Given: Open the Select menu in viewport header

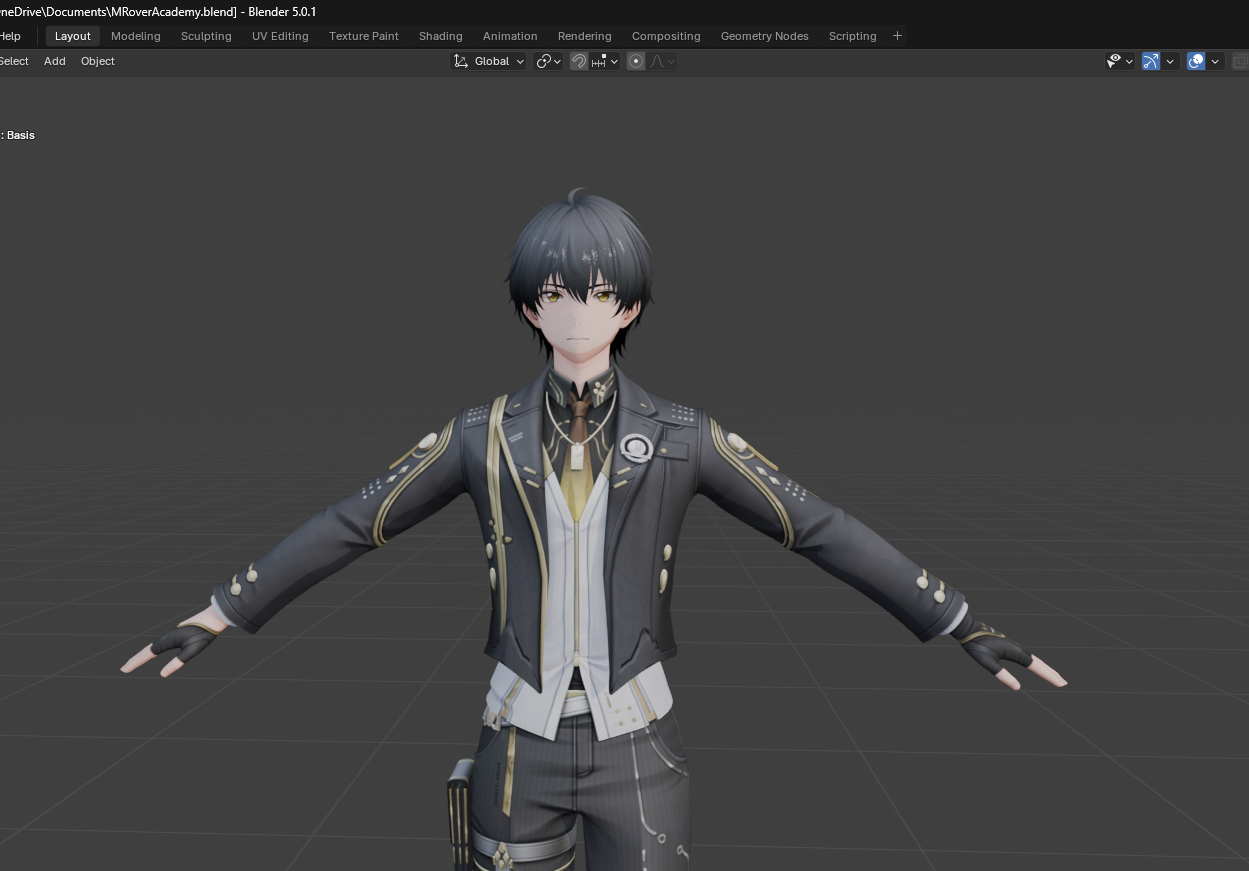Looking at the screenshot, I should tap(14, 61).
